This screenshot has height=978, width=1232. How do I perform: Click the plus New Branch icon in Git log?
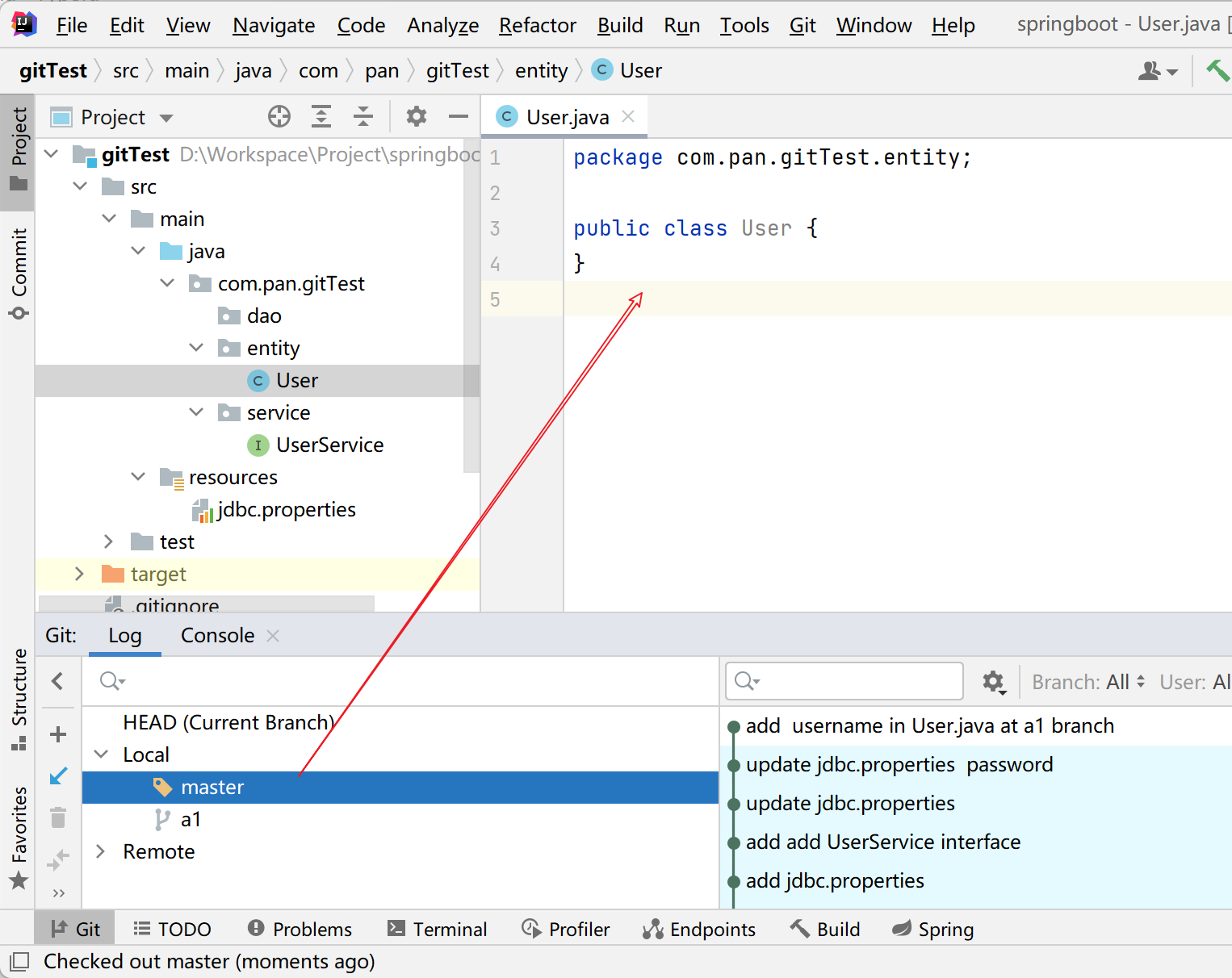(58, 734)
